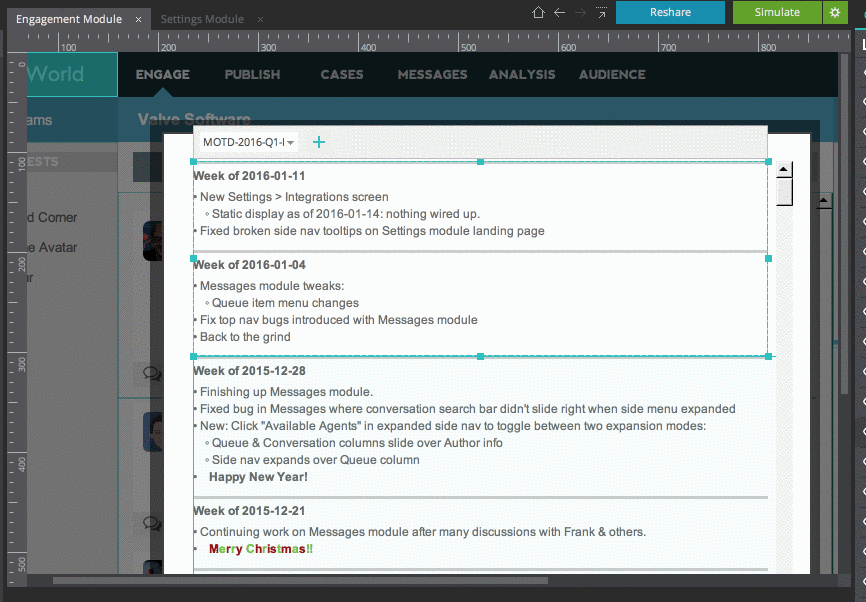Image resolution: width=866 pixels, height=602 pixels.
Task: Click the 'Happy New Year!' text
Action: click(258, 477)
